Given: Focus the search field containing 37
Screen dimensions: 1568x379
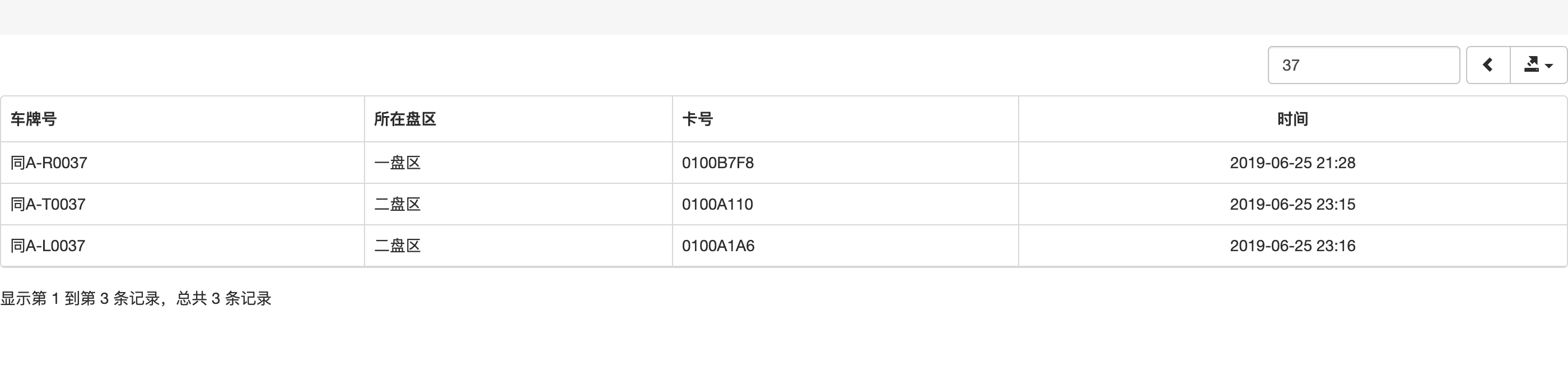Looking at the screenshot, I should 1364,64.
